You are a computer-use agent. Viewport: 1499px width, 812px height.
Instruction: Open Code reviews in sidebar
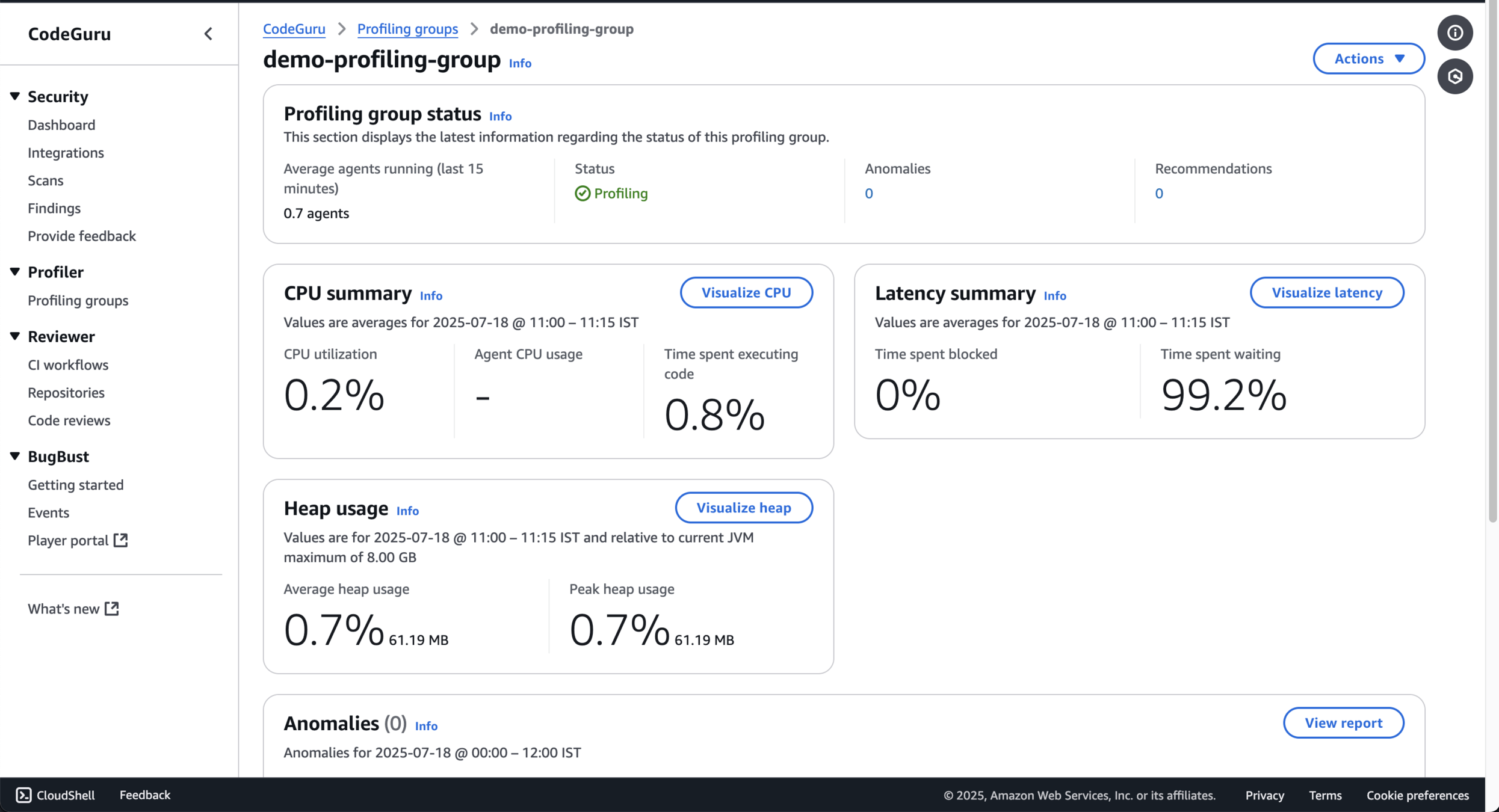pos(69,420)
